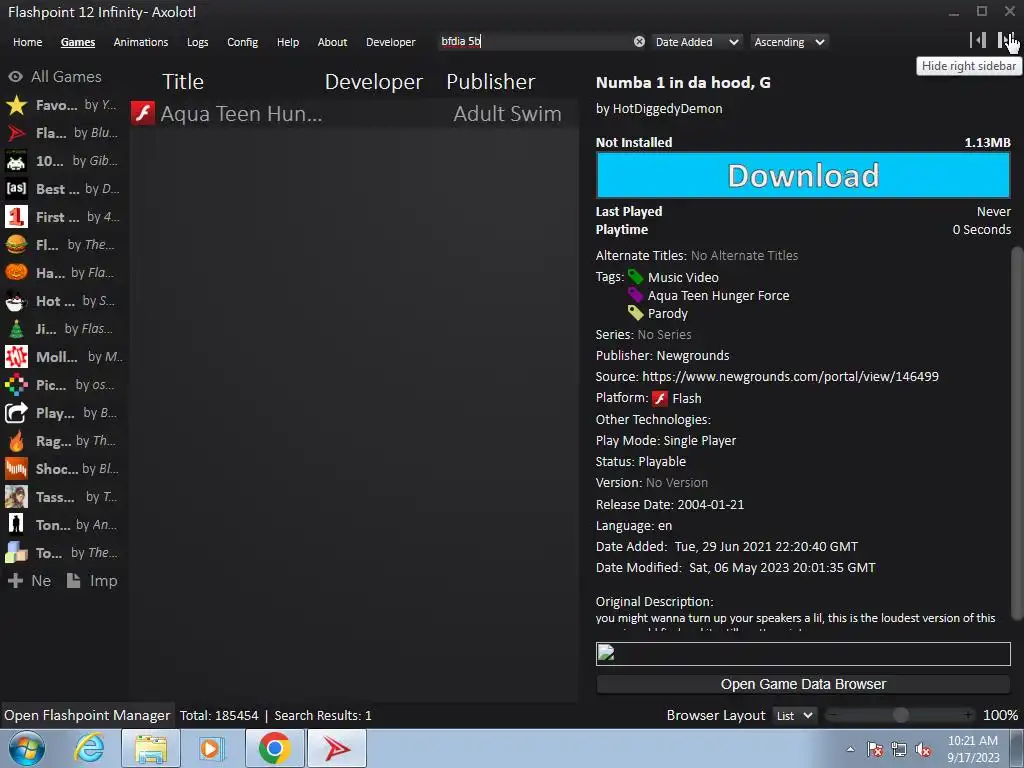This screenshot has width=1024, height=768.
Task: Open the Help tab
Action: pyautogui.click(x=288, y=42)
